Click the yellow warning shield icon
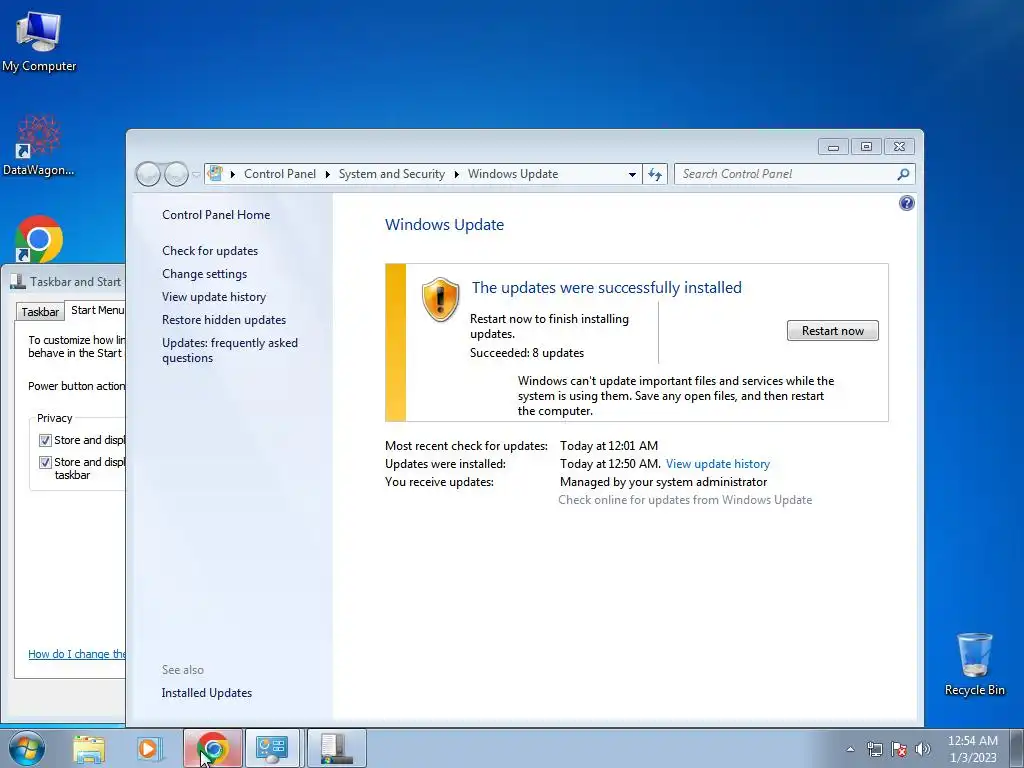This screenshot has height=768, width=1024. (x=440, y=299)
